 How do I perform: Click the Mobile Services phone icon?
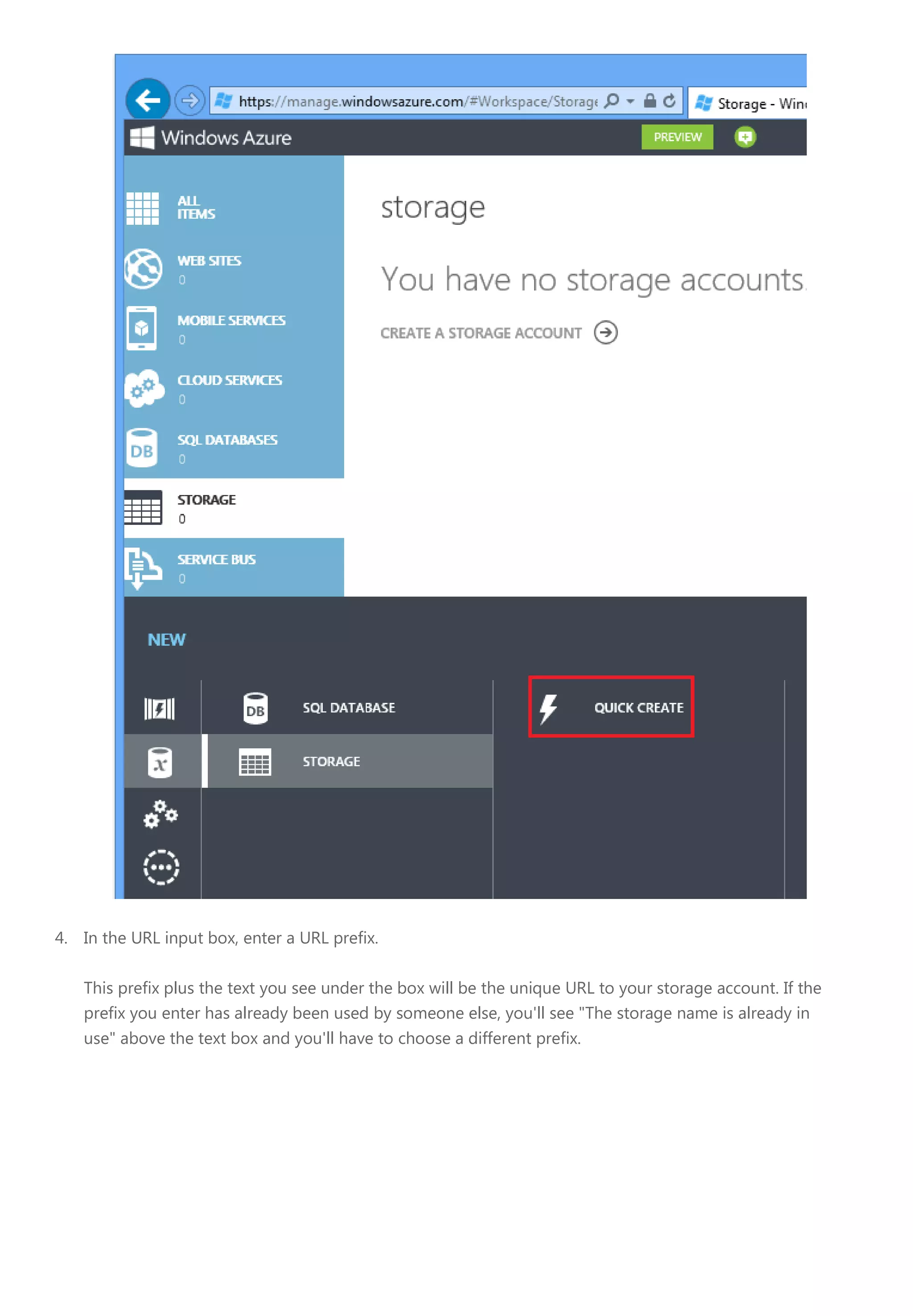pyautogui.click(x=141, y=328)
